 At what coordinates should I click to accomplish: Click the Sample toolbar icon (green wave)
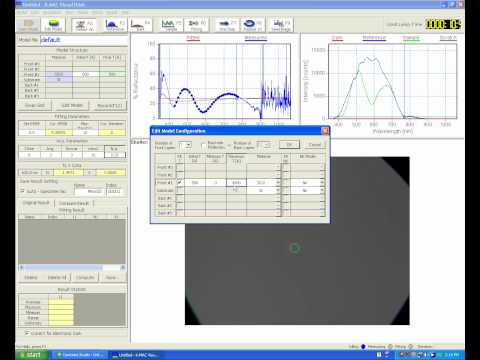click(x=171, y=25)
